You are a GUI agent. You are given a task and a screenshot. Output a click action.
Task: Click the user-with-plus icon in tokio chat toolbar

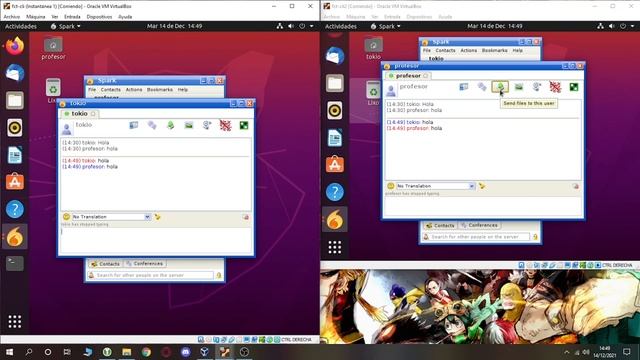tap(207, 125)
